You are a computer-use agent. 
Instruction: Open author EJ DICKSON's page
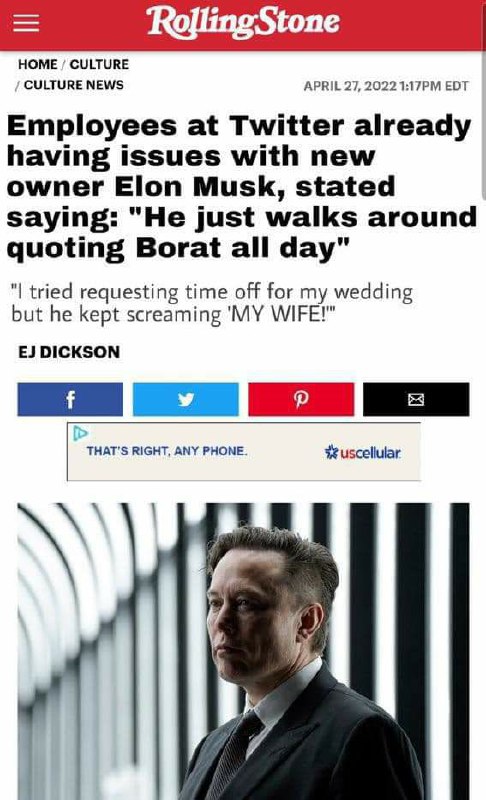coord(69,352)
